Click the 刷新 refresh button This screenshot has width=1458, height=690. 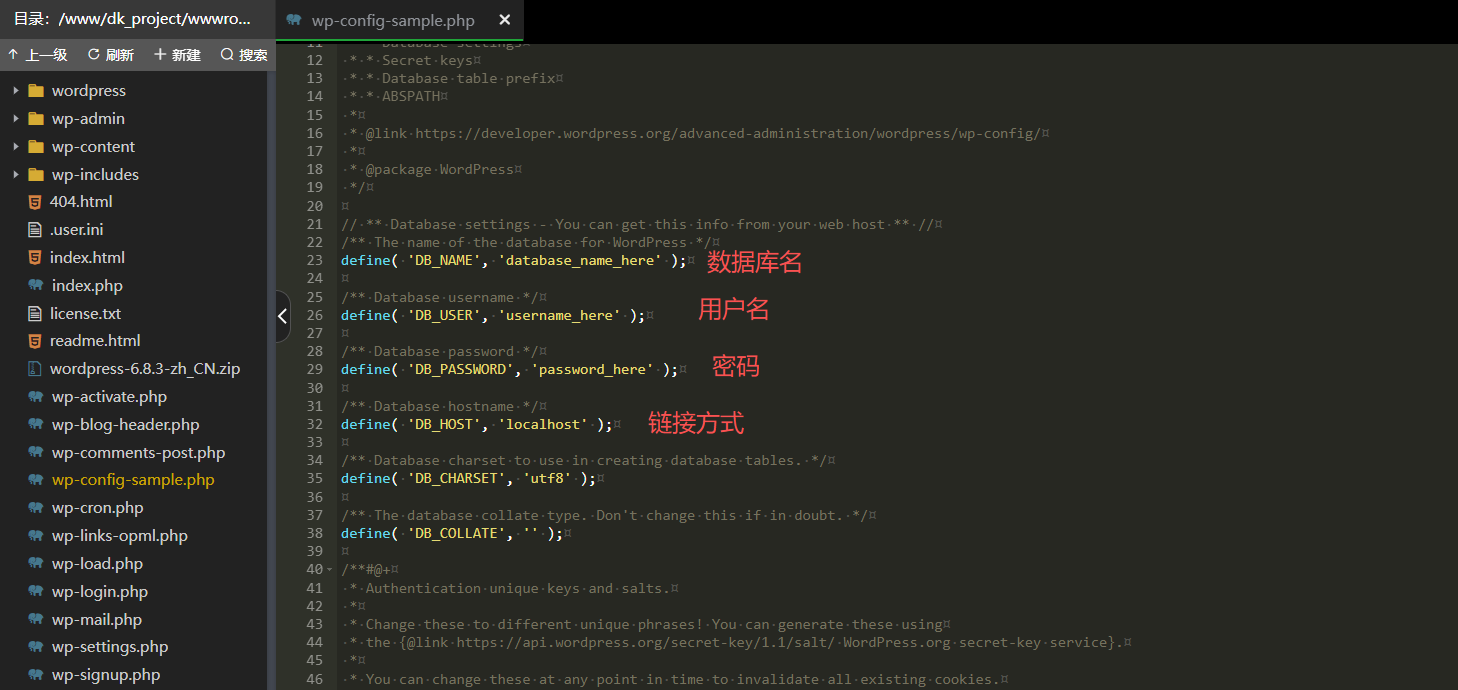click(110, 55)
